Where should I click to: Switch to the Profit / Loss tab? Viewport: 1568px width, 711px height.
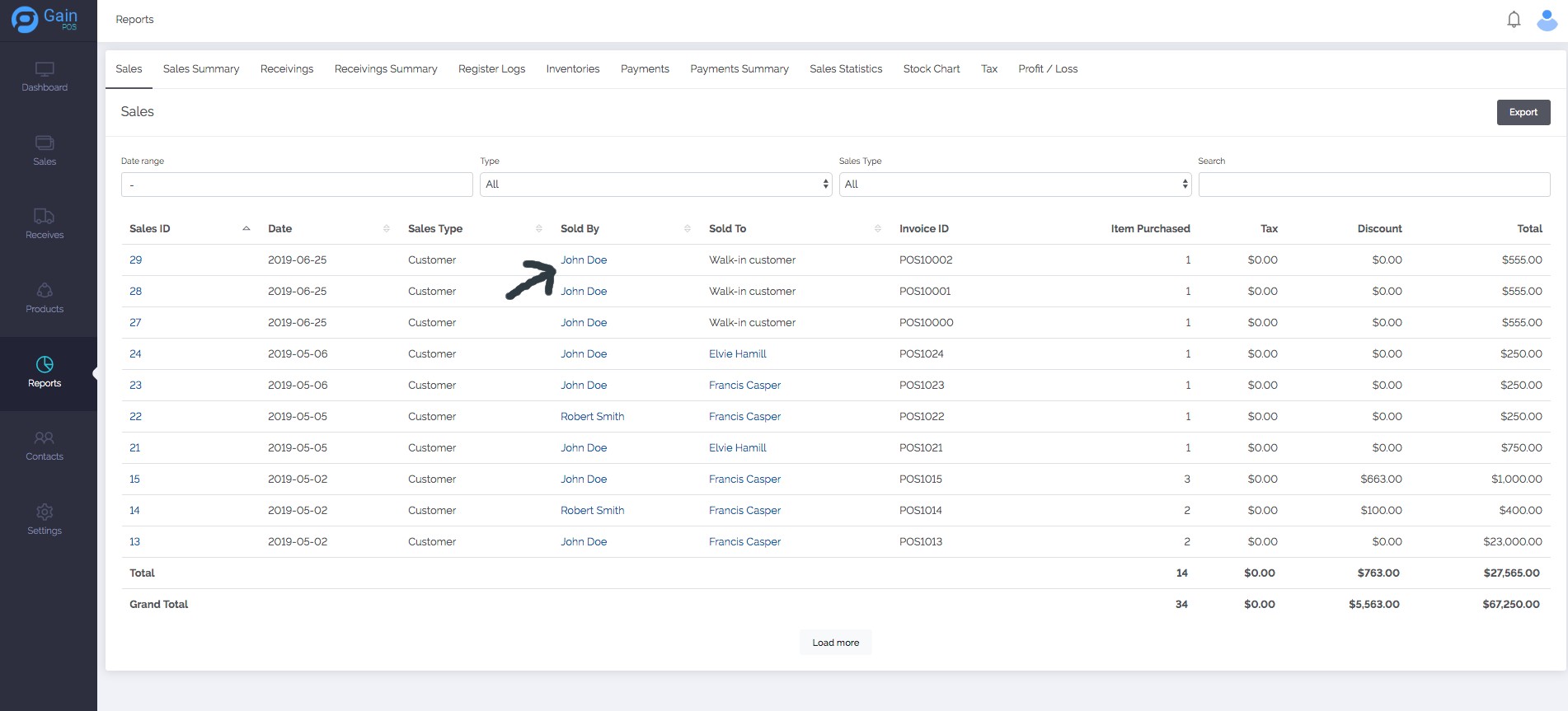pos(1047,69)
